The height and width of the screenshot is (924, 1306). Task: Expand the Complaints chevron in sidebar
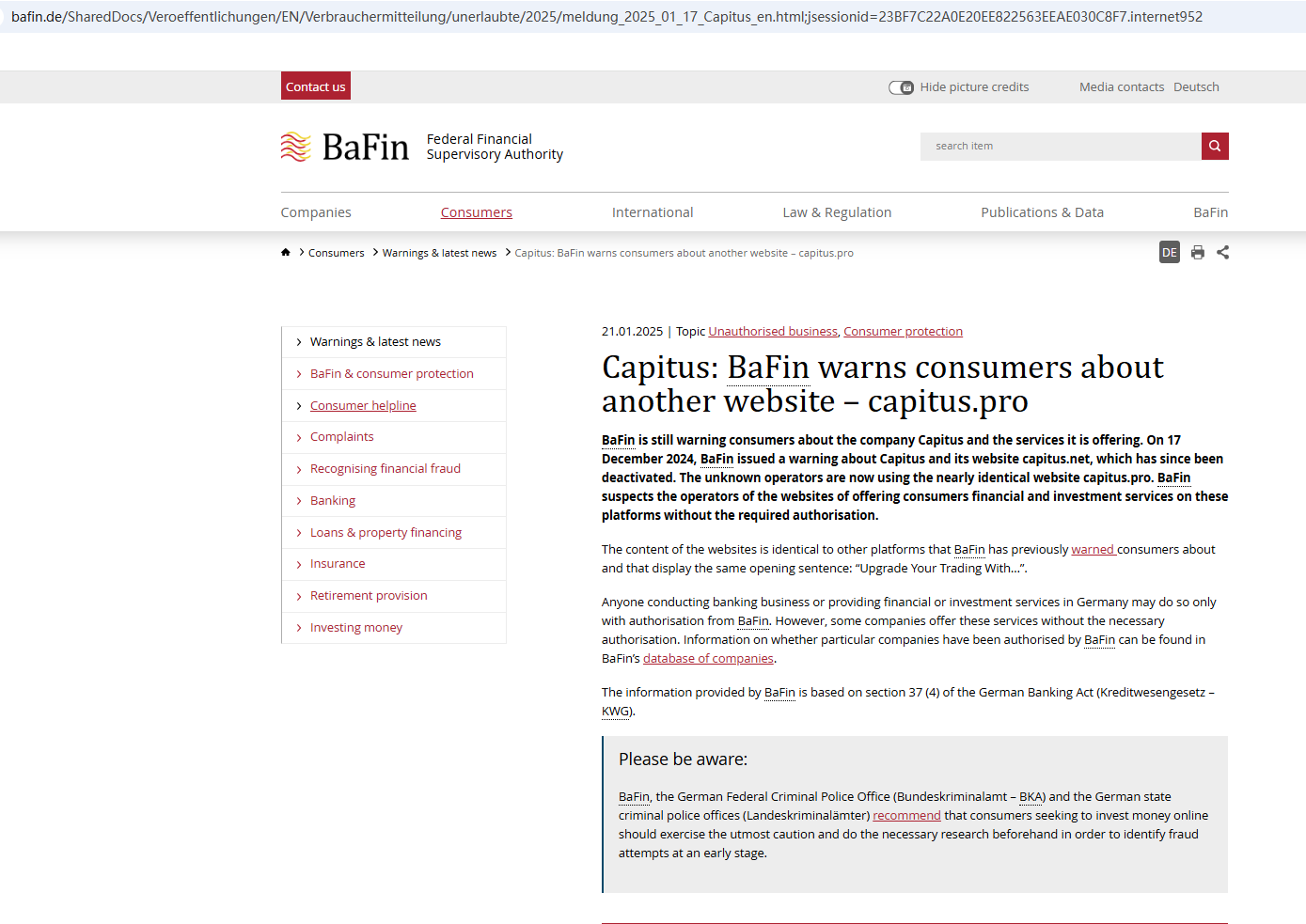coord(299,437)
